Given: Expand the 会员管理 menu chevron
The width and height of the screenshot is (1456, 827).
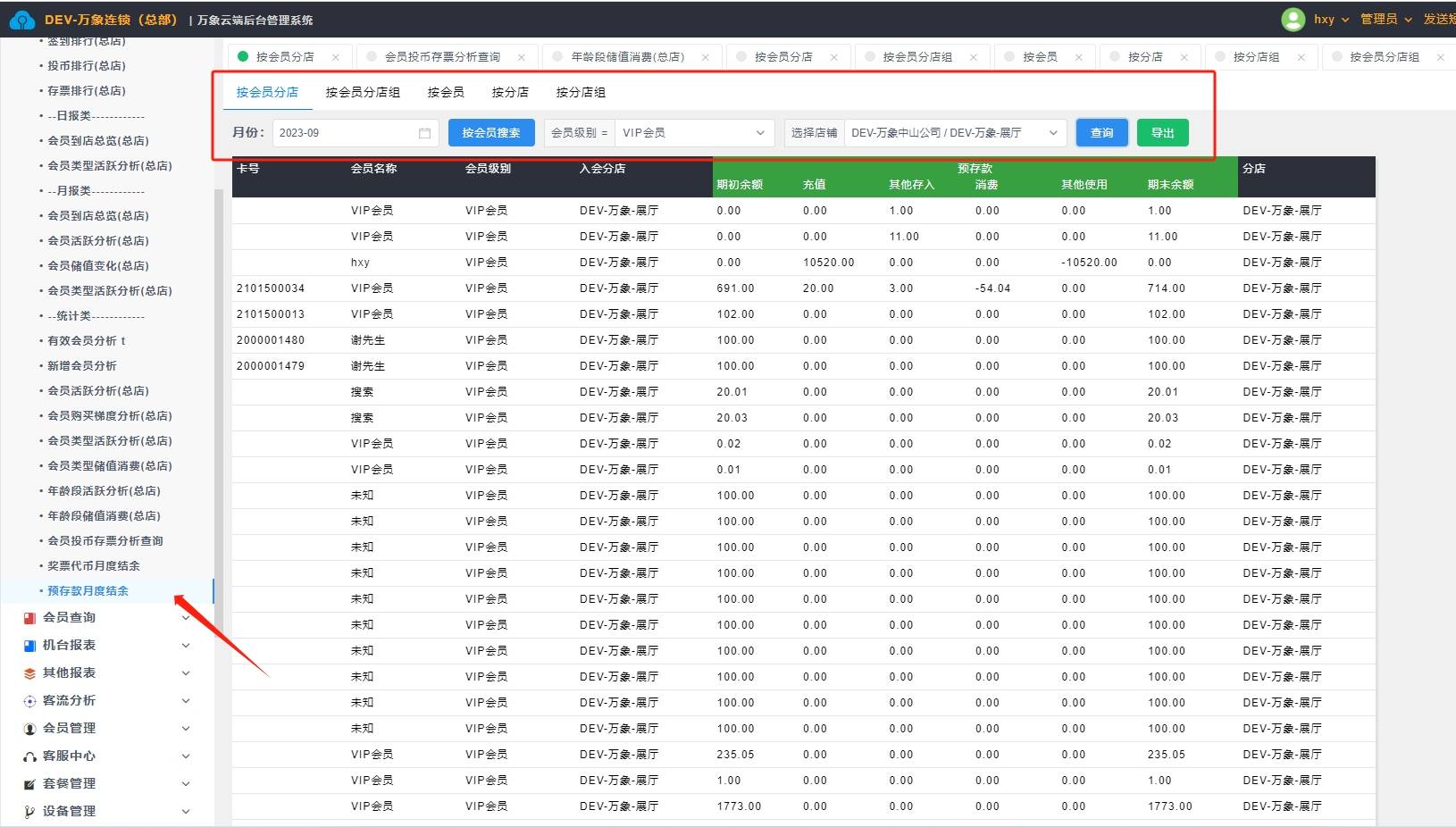Looking at the screenshot, I should [x=186, y=729].
